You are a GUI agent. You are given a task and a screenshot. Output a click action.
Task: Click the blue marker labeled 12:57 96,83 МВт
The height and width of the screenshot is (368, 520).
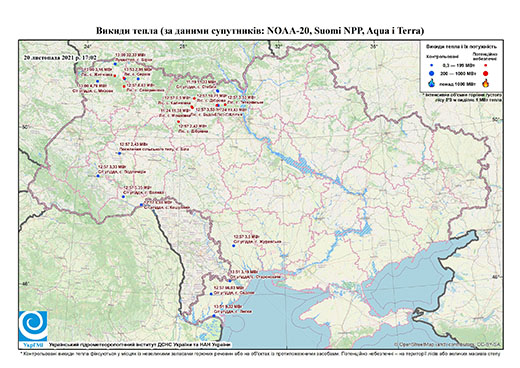(211, 294)
